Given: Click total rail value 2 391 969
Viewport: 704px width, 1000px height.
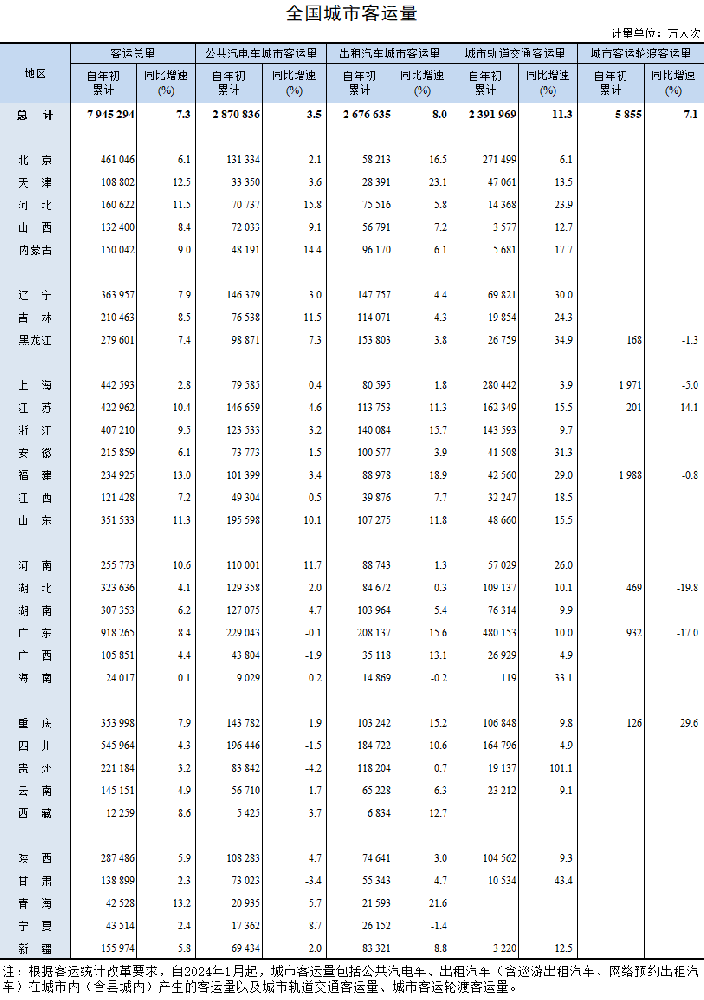Looking at the screenshot, I should 493,114.
